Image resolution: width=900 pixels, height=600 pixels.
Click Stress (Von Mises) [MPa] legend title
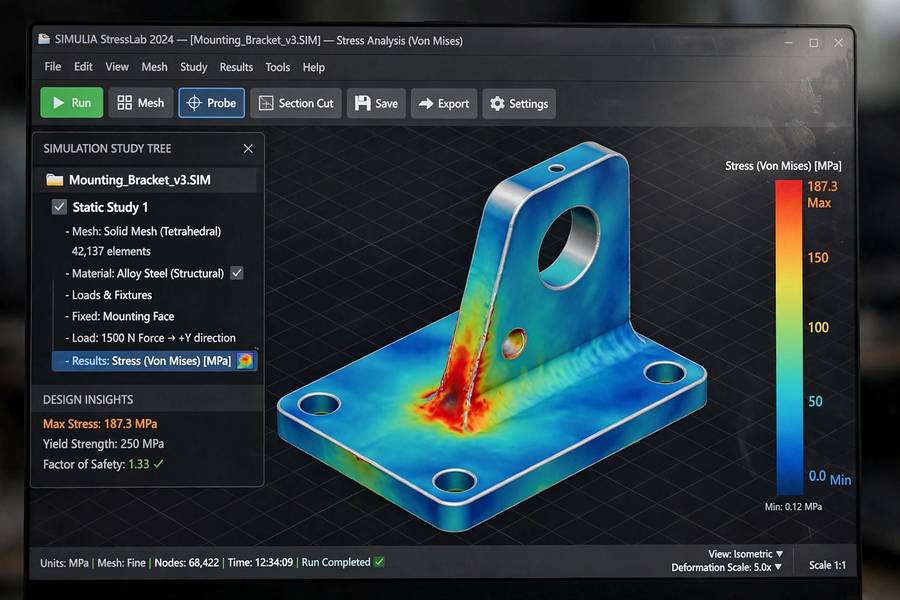(x=783, y=166)
